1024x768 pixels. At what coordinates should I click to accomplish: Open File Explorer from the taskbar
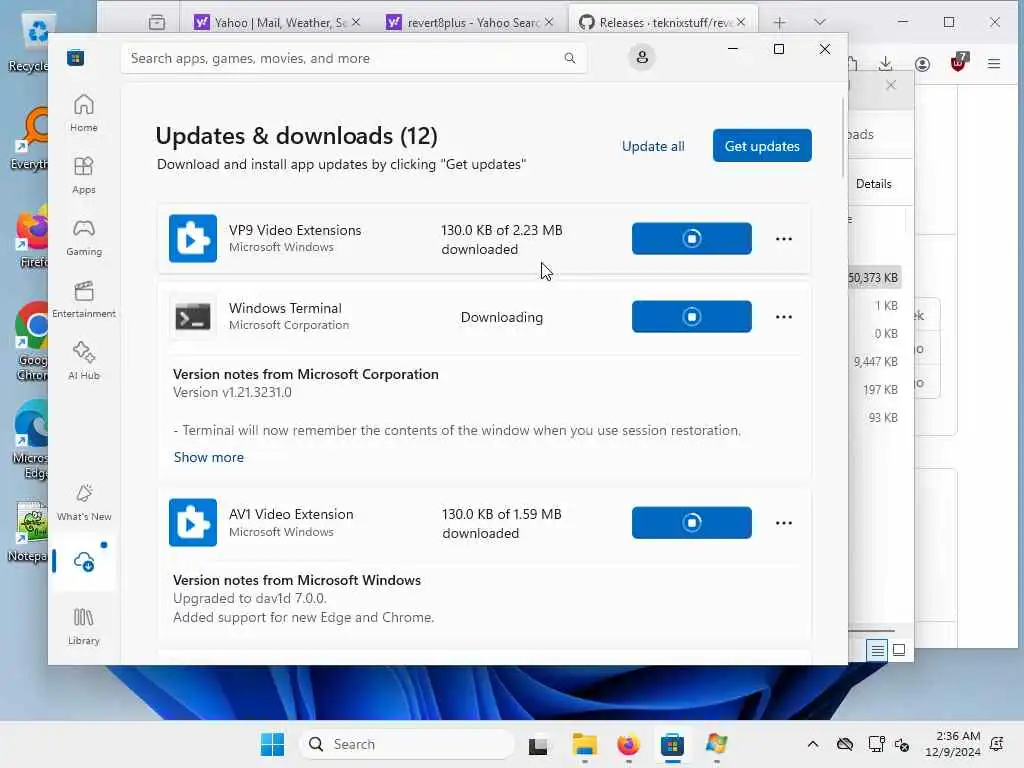[x=584, y=744]
